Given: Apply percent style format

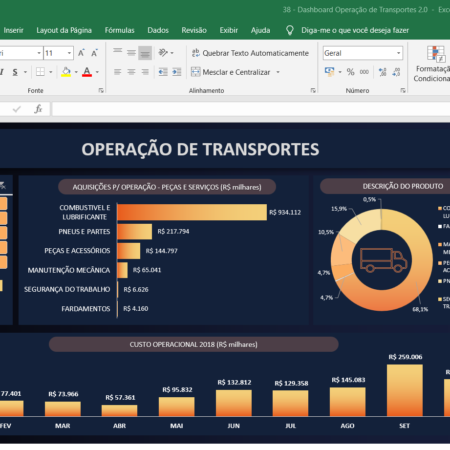Looking at the screenshot, I should click(350, 72).
